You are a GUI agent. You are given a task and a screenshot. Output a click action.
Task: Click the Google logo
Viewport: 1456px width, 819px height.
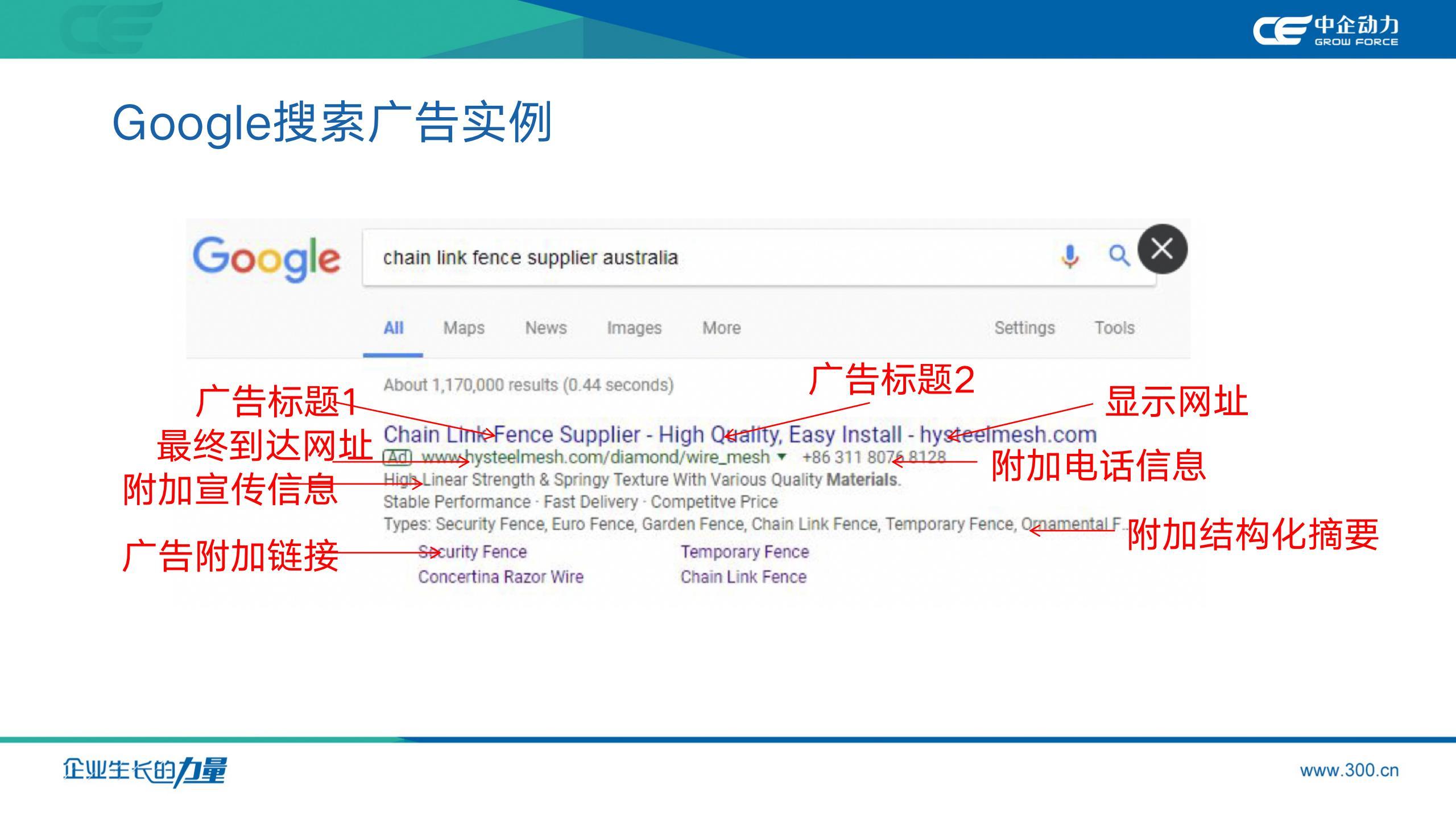coord(266,259)
